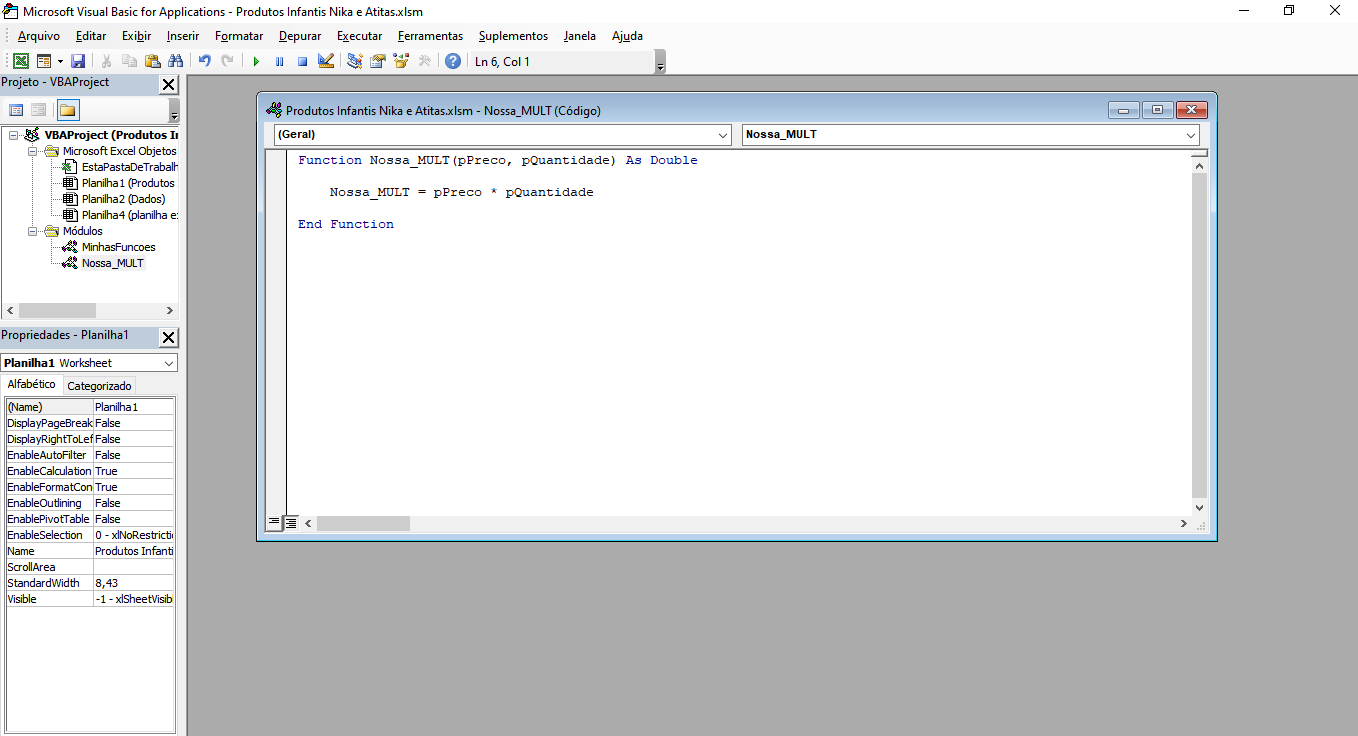
Task: Click the View Object icon in Project panel
Action: pyautogui.click(x=38, y=110)
